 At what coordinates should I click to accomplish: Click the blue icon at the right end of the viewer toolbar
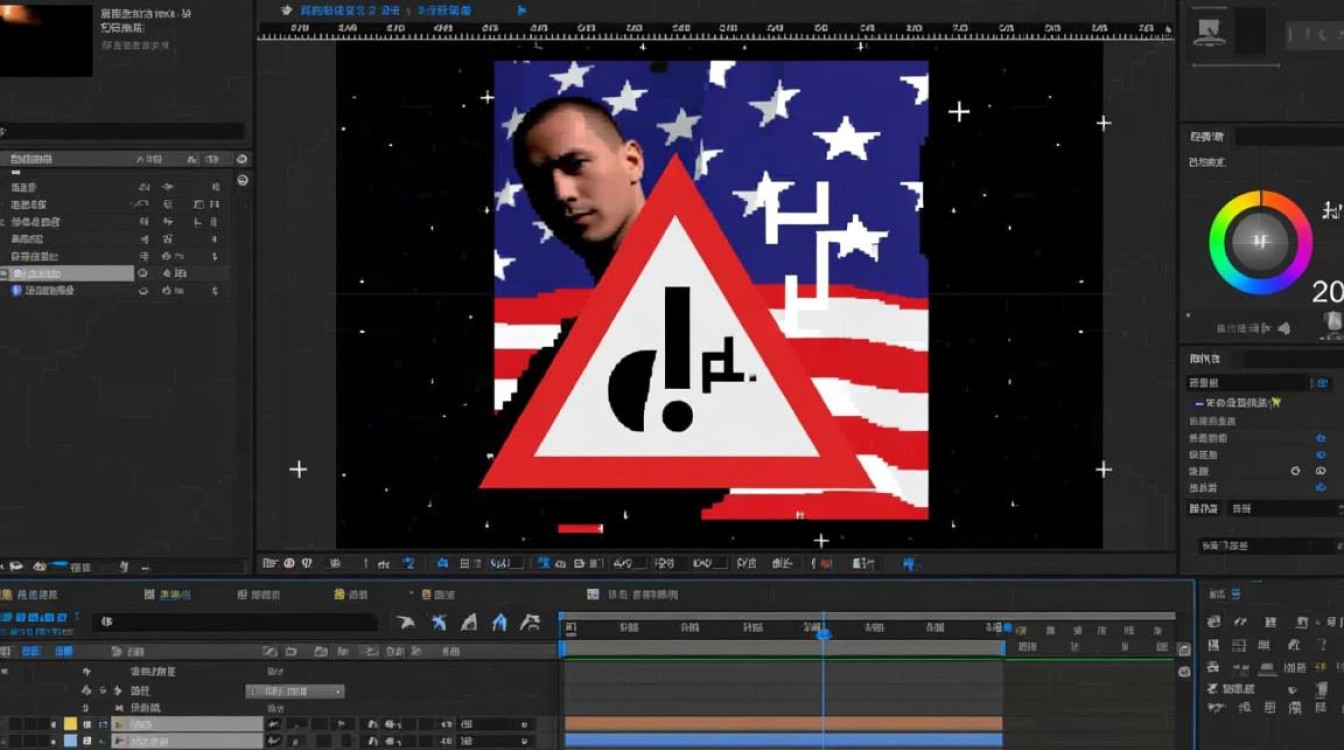pos(910,564)
